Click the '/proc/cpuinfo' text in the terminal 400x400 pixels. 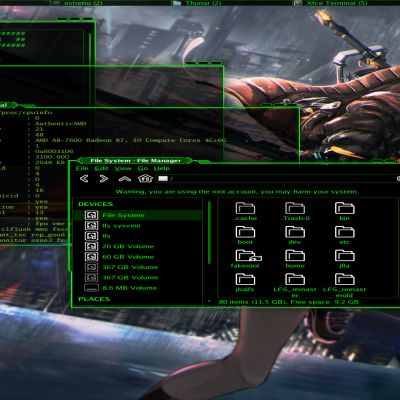click(x=26, y=113)
